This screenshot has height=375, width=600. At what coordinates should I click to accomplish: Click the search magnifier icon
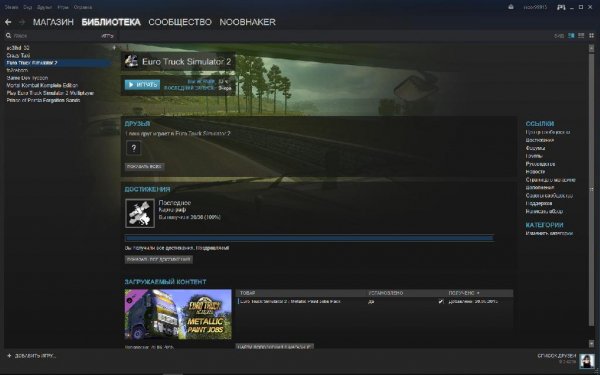(8, 36)
